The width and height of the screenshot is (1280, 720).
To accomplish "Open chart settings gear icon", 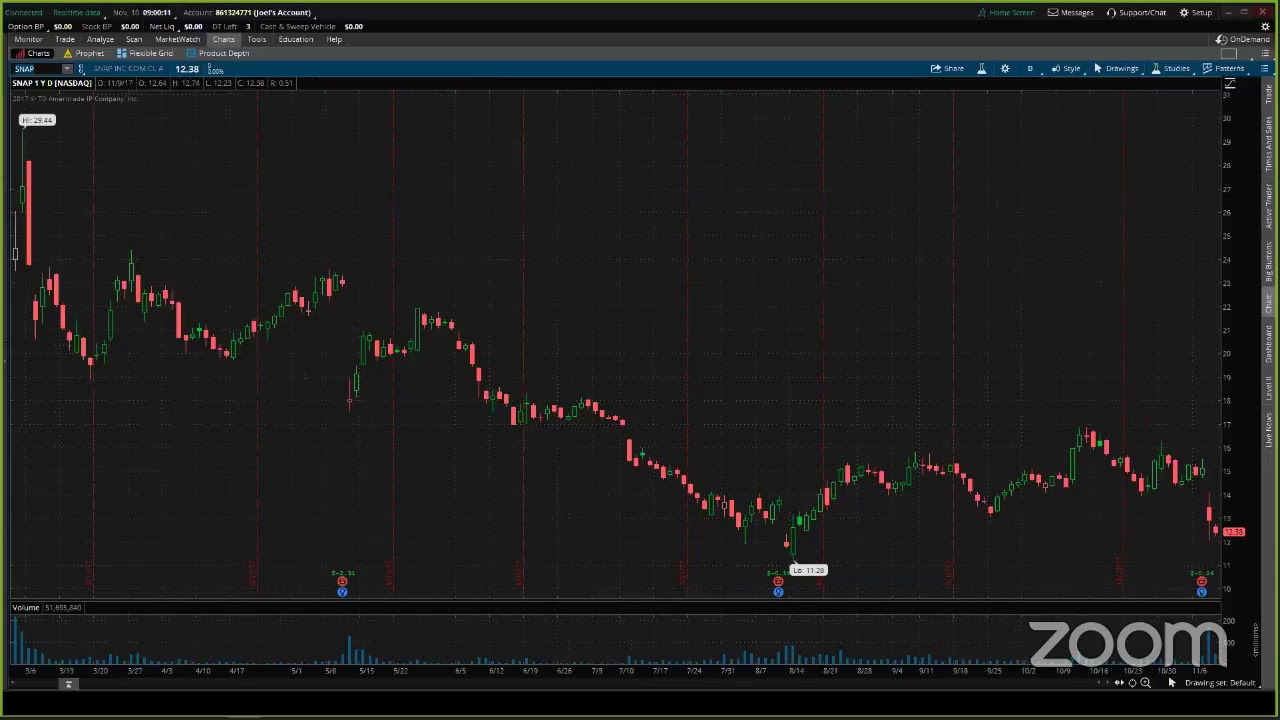I will tap(1005, 68).
